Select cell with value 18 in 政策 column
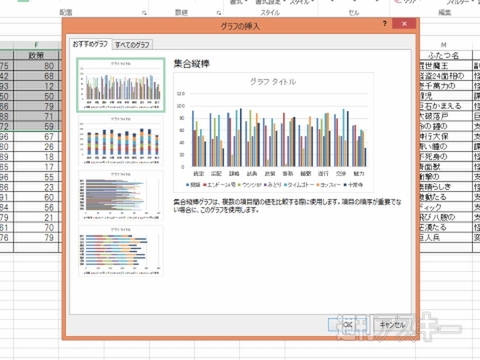 click(x=36, y=157)
